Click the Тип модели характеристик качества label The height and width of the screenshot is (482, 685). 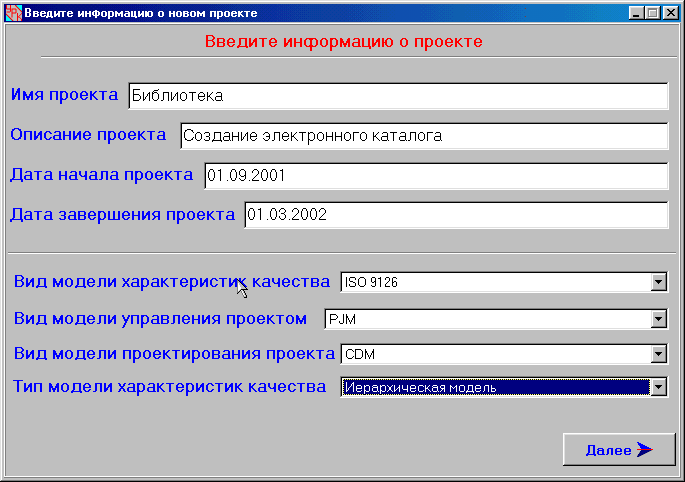(170, 387)
